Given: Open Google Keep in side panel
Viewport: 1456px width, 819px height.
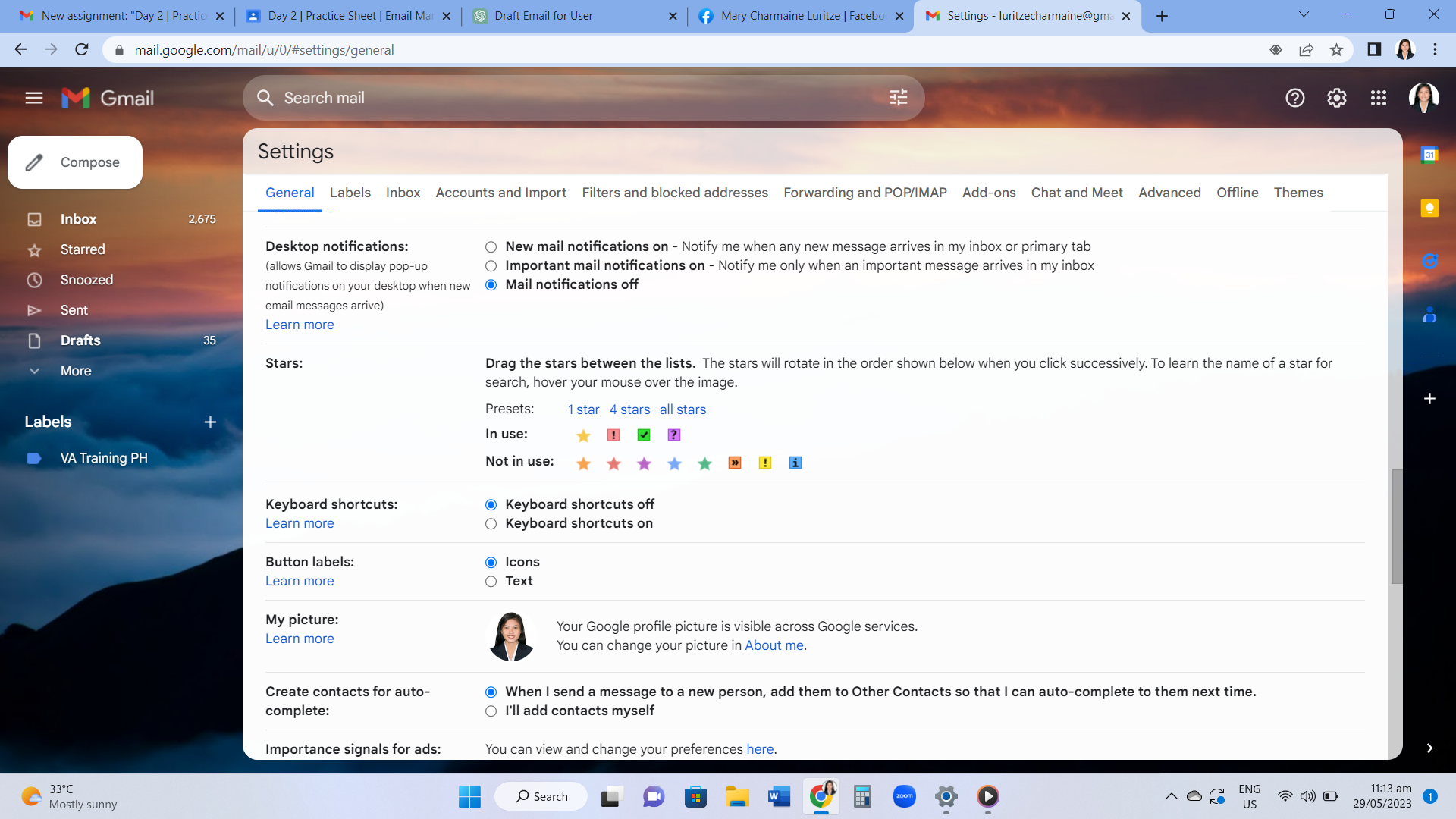Looking at the screenshot, I should point(1429,209).
